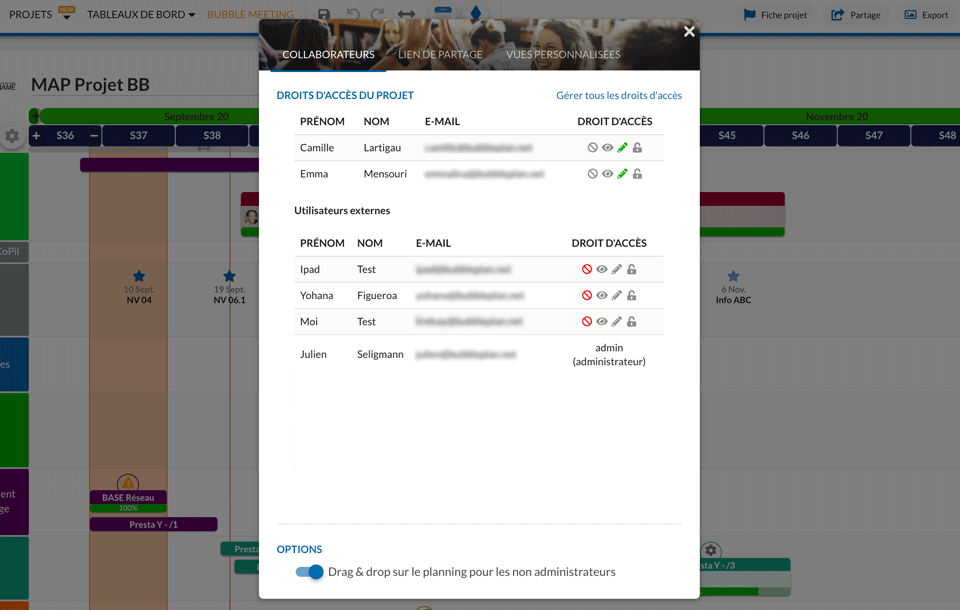The height and width of the screenshot is (610, 960).
Task: Click unlock icon in Ipad Test row
Action: [632, 269]
